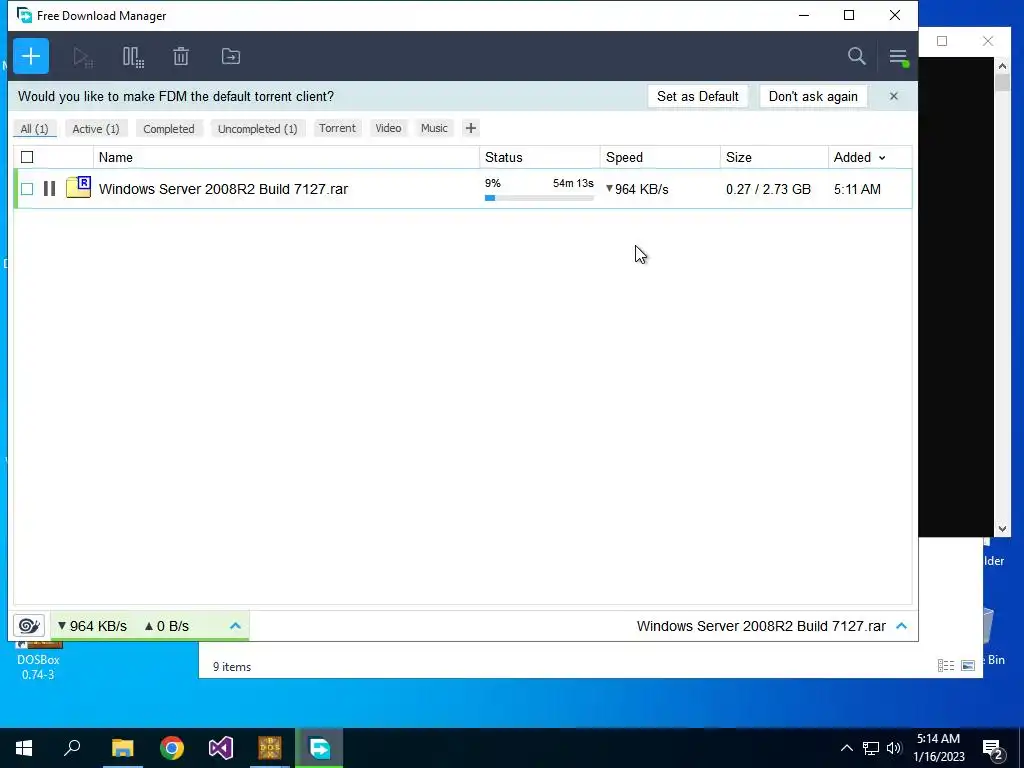The height and width of the screenshot is (768, 1024).
Task: Click the blue Add download plus button
Action: tap(31, 56)
